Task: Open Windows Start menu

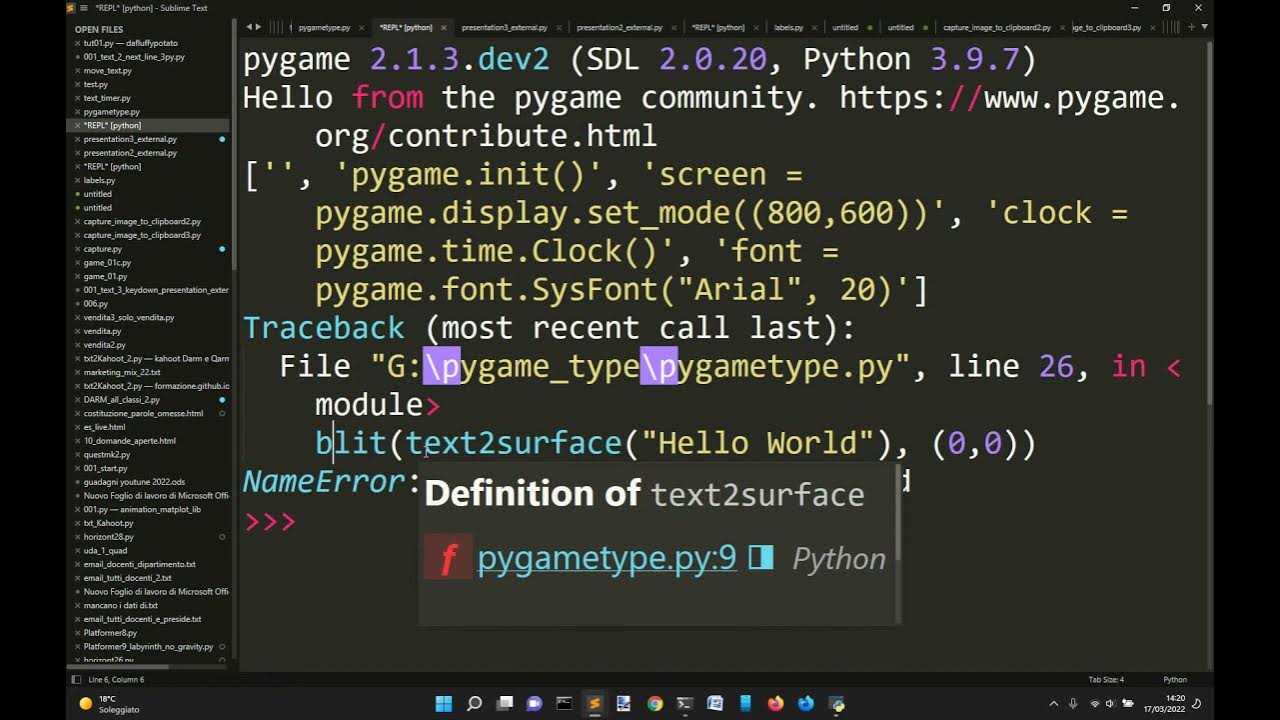Action: pyautogui.click(x=444, y=703)
